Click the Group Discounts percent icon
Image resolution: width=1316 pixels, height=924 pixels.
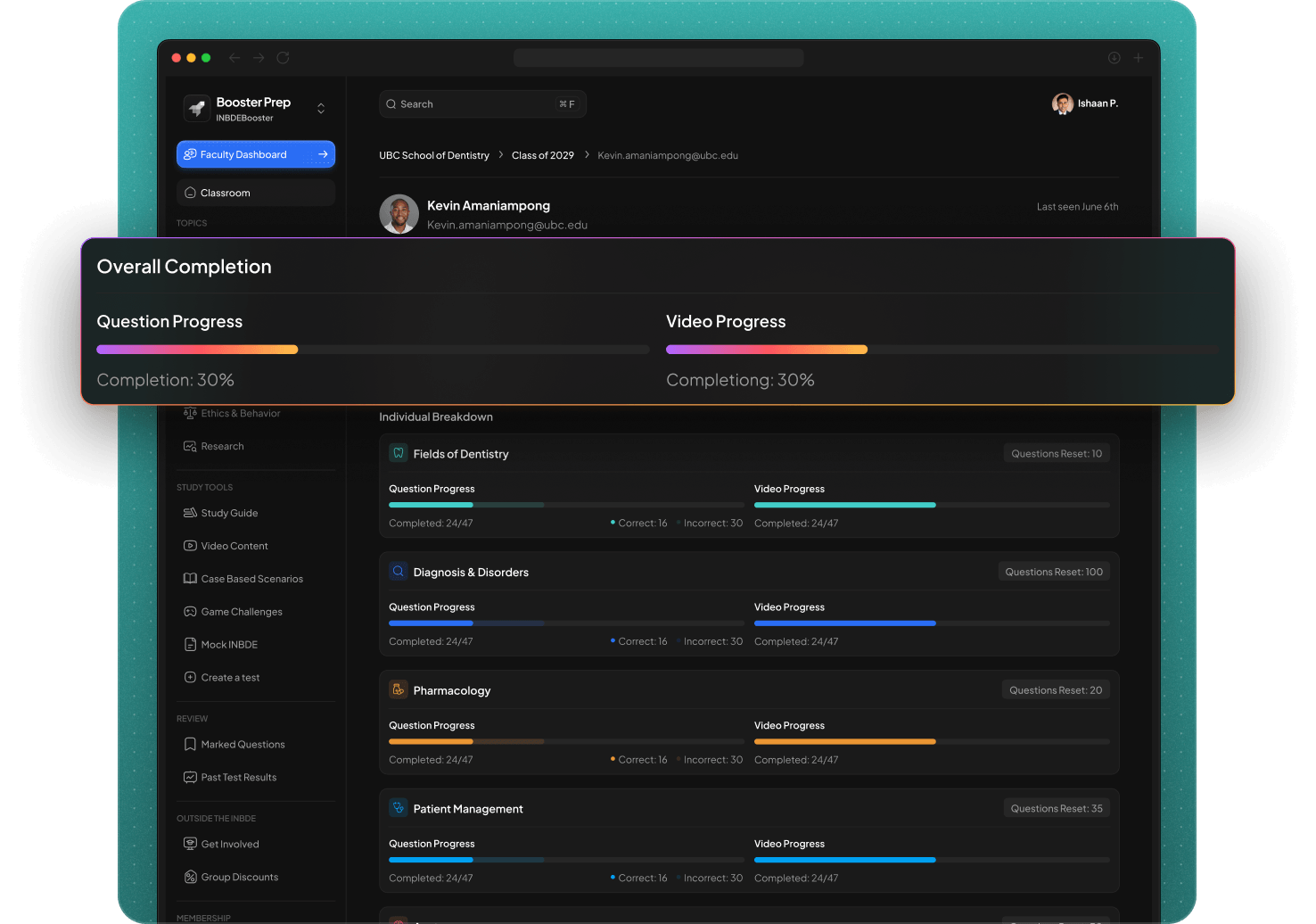(190, 877)
